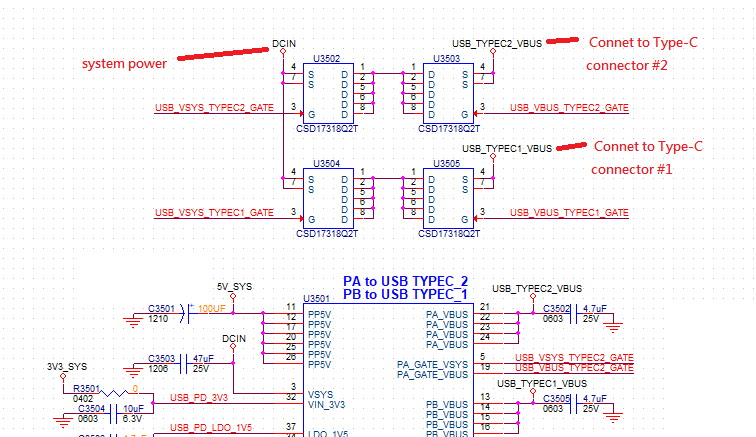Screen dimensions: 756x437
Task: Select the USB_PD_LDO_1V5 net label
Action: (211, 428)
